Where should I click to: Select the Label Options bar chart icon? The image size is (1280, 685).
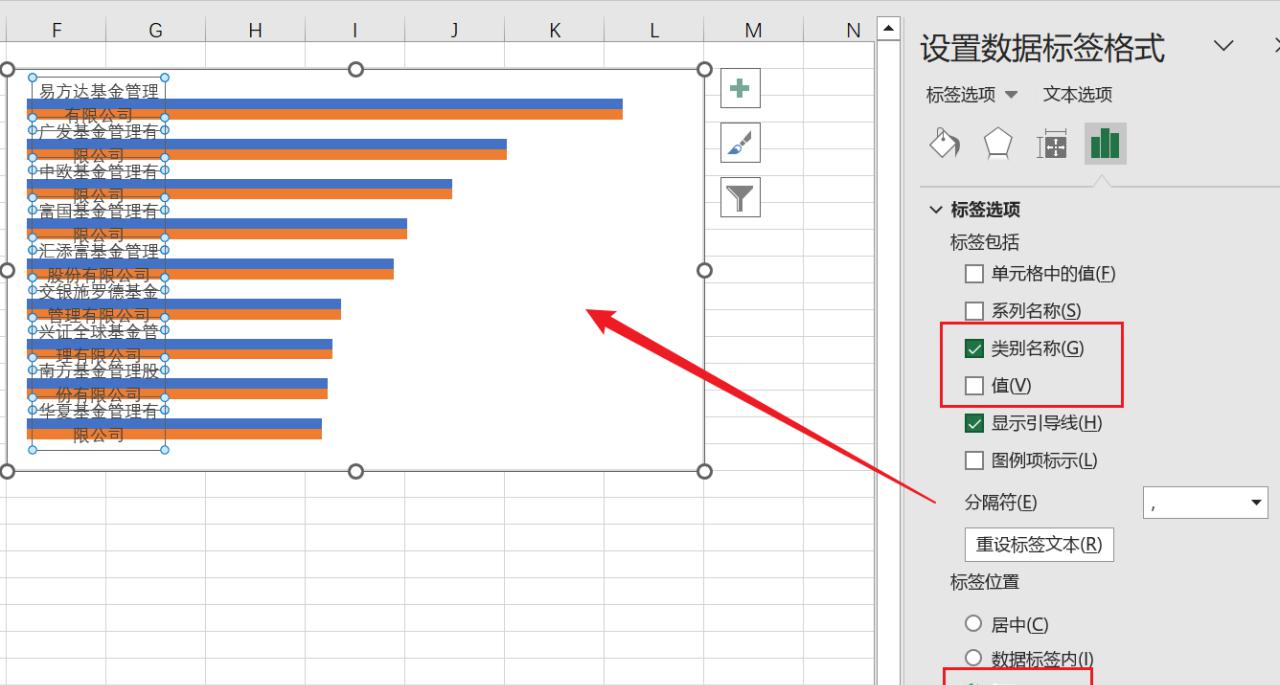pyautogui.click(x=1105, y=144)
